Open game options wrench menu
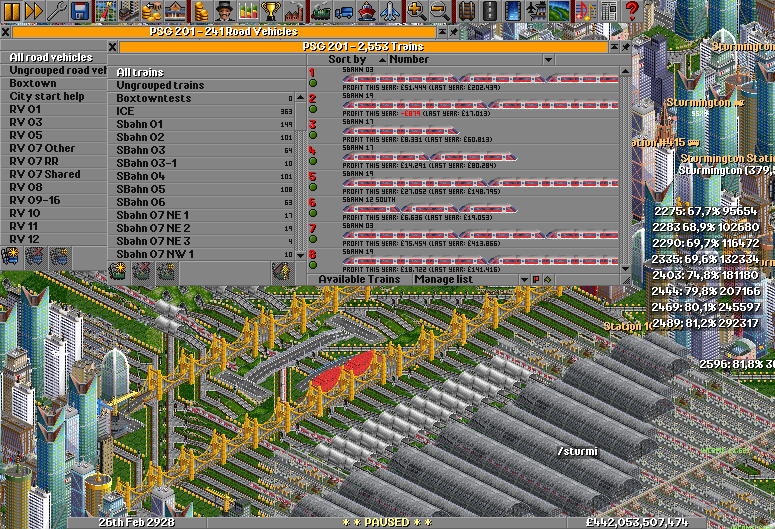 (x=57, y=11)
